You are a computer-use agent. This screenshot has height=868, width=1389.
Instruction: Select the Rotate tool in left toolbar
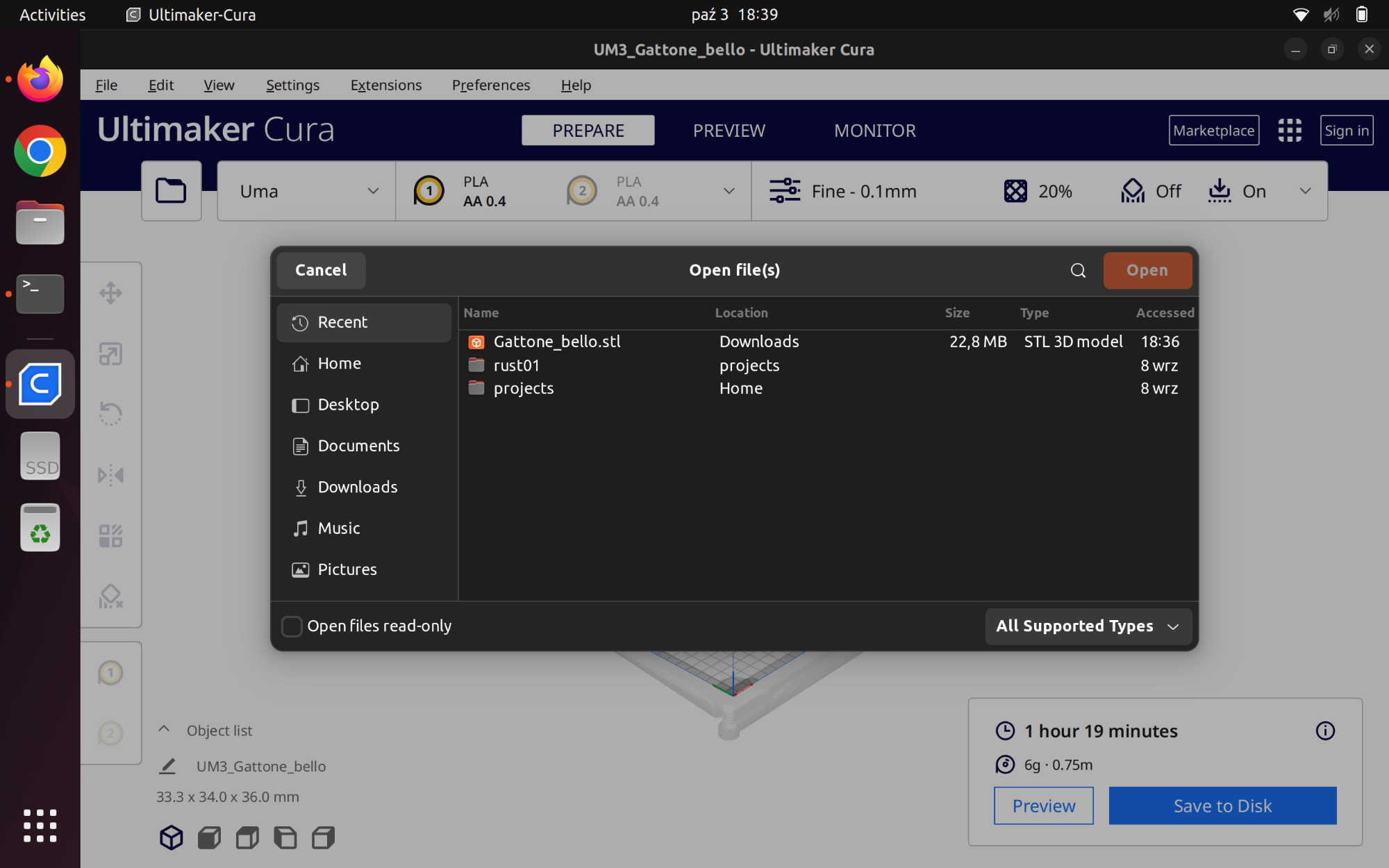pyautogui.click(x=110, y=415)
